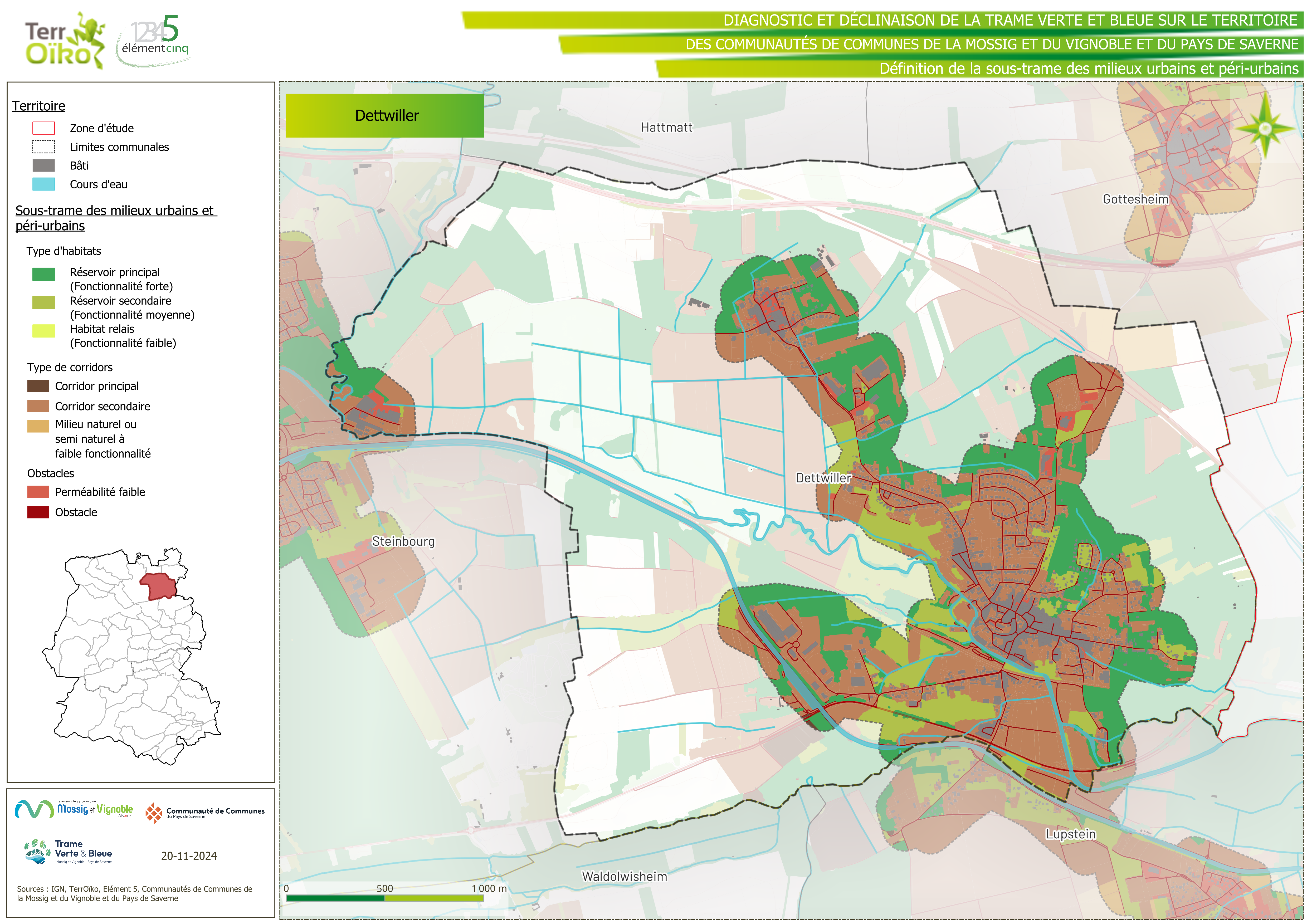
Task: Click the date 20-11-2024 text
Action: point(188,856)
